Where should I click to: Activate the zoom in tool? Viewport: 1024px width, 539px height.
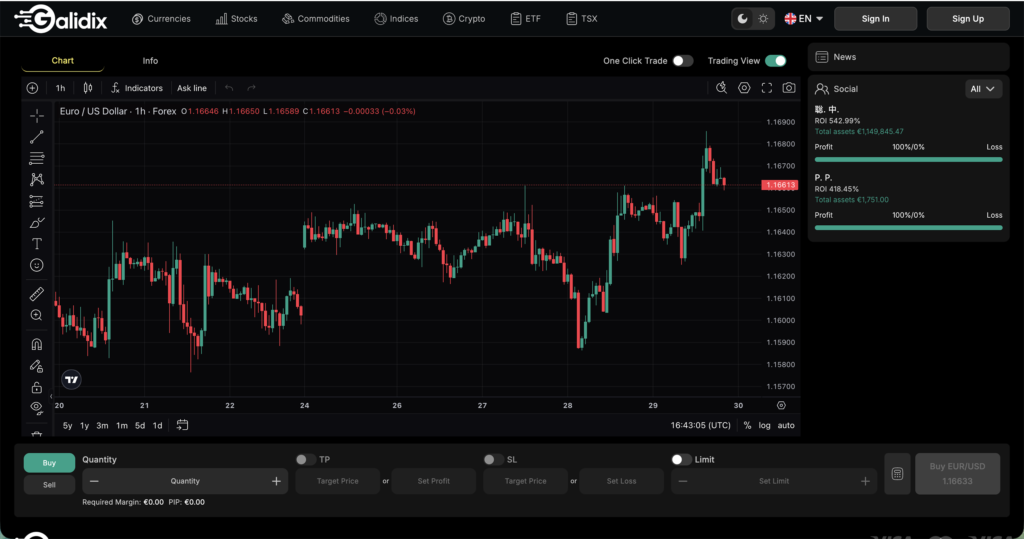37,316
